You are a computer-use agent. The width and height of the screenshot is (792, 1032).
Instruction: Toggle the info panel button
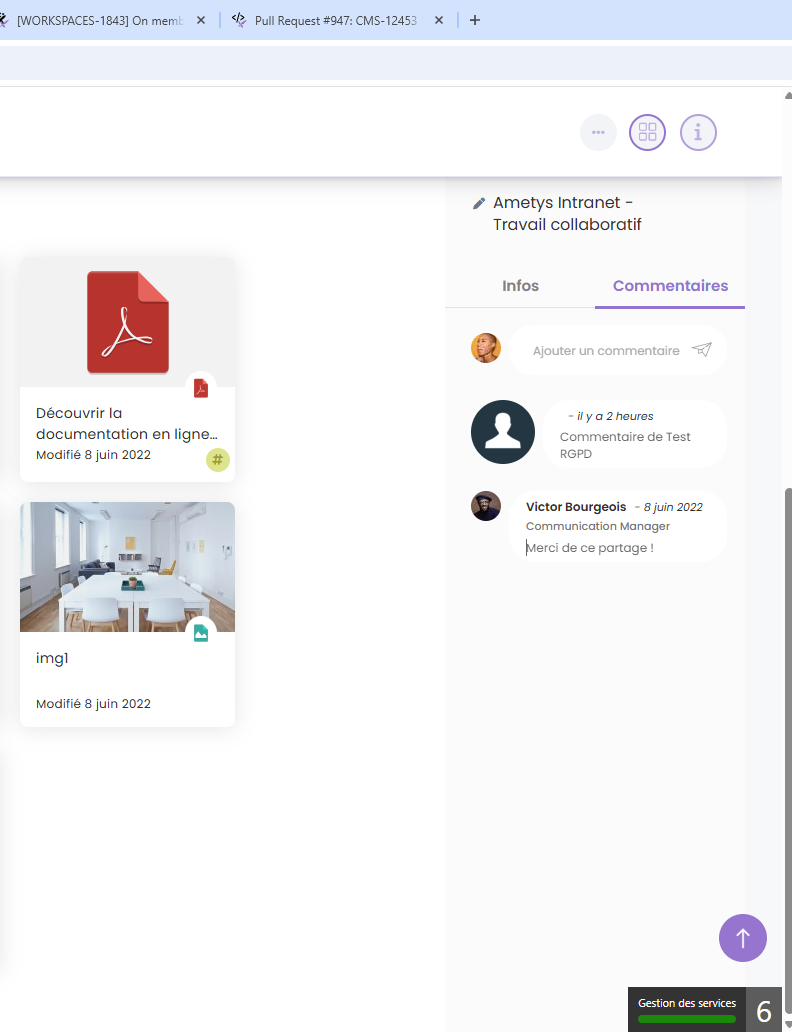click(698, 132)
